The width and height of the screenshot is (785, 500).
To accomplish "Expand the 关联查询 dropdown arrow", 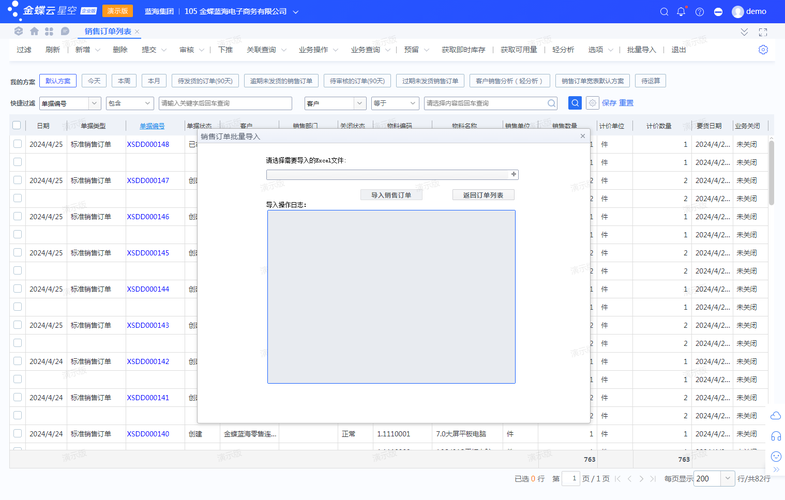I will tap(284, 50).
